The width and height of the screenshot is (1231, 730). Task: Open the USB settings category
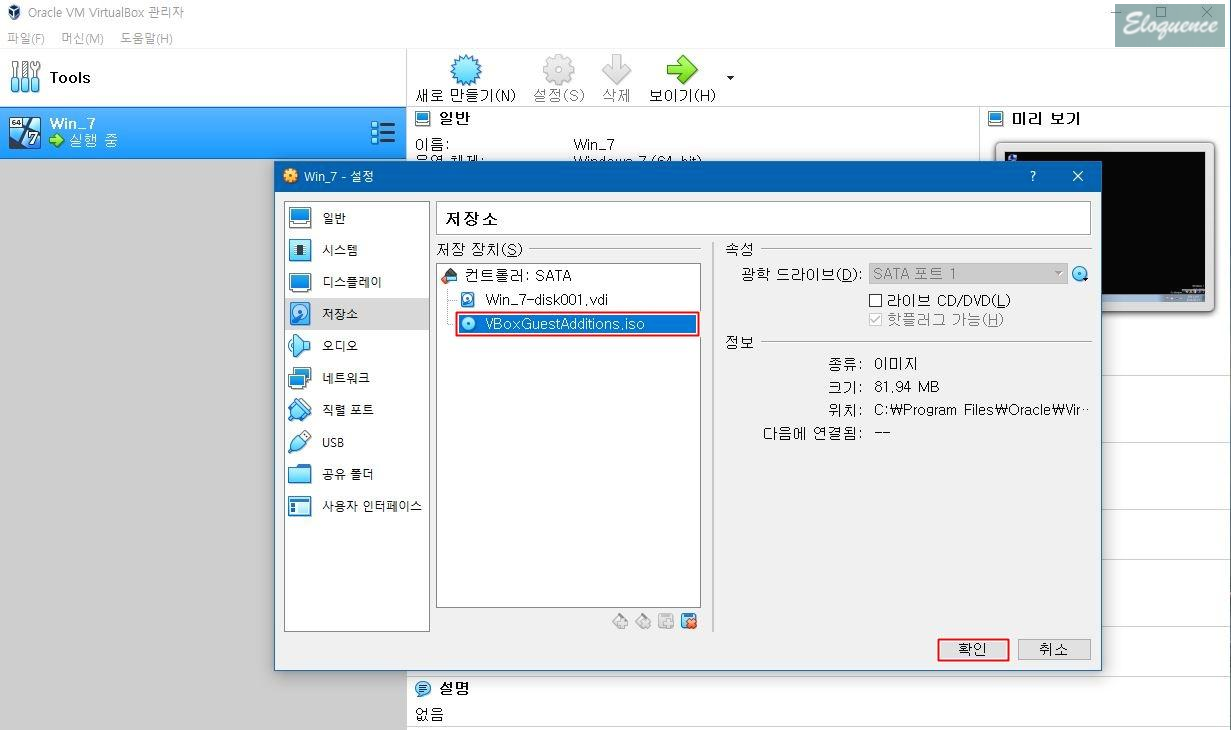356,442
